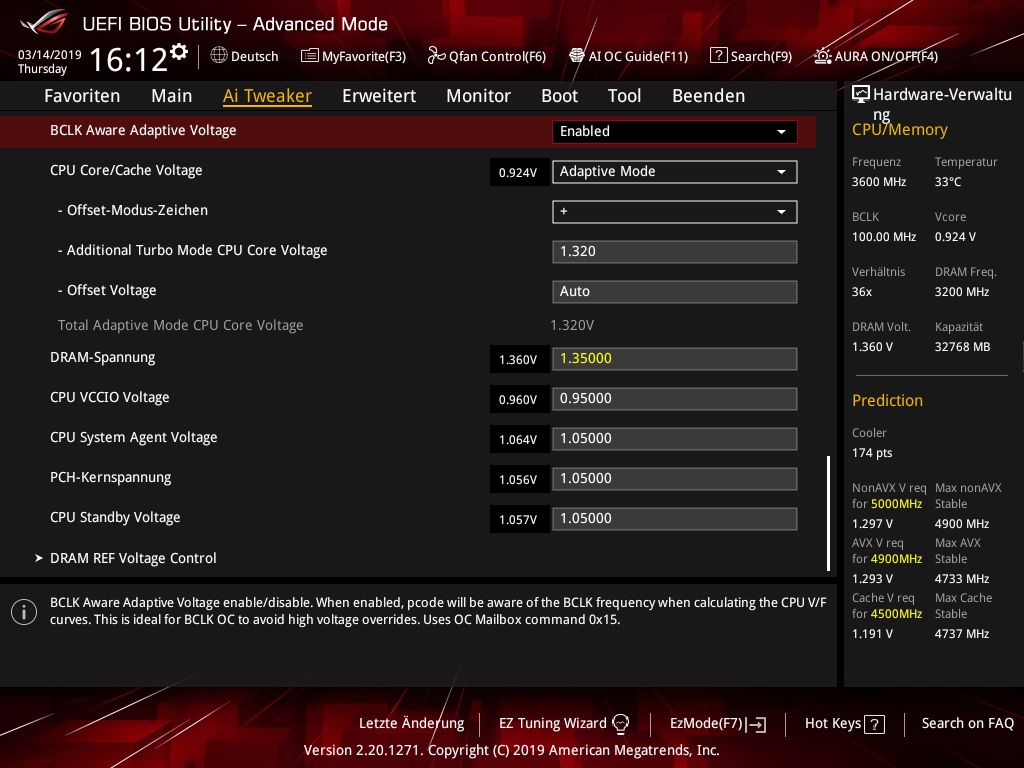The height and width of the screenshot is (768, 1024).
Task: Click the 4500MHz Cache prediction value
Action: click(x=896, y=614)
